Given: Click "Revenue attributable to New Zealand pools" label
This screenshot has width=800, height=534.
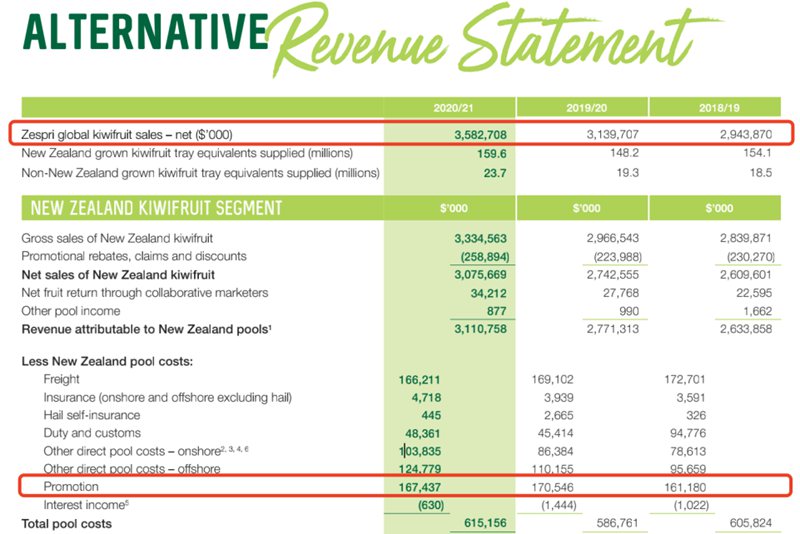Looking at the screenshot, I should click(146, 329).
